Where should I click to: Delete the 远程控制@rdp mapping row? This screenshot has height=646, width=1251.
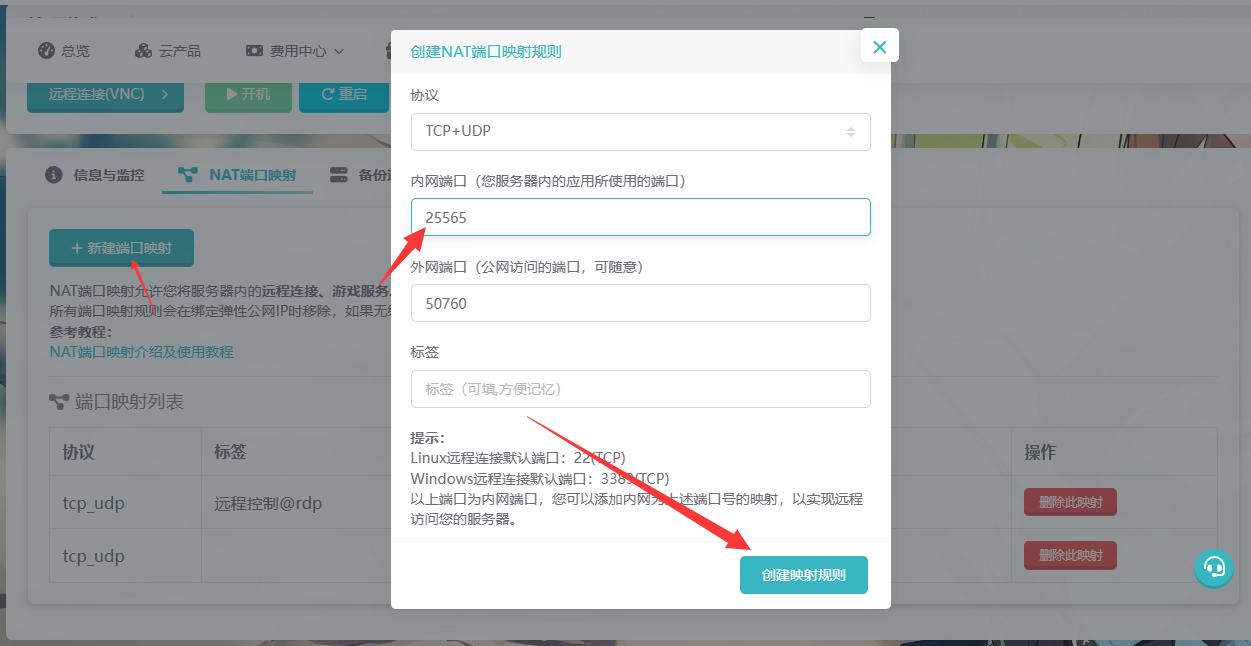click(1069, 502)
